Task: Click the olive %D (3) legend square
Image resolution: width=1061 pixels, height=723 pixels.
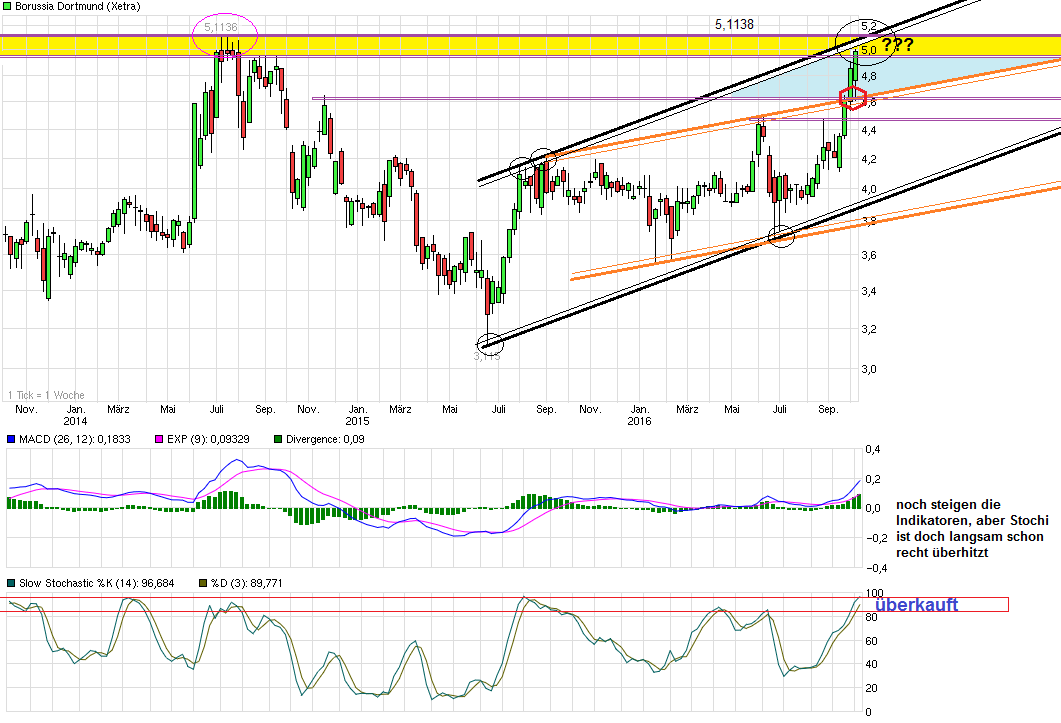Action: 203,583
